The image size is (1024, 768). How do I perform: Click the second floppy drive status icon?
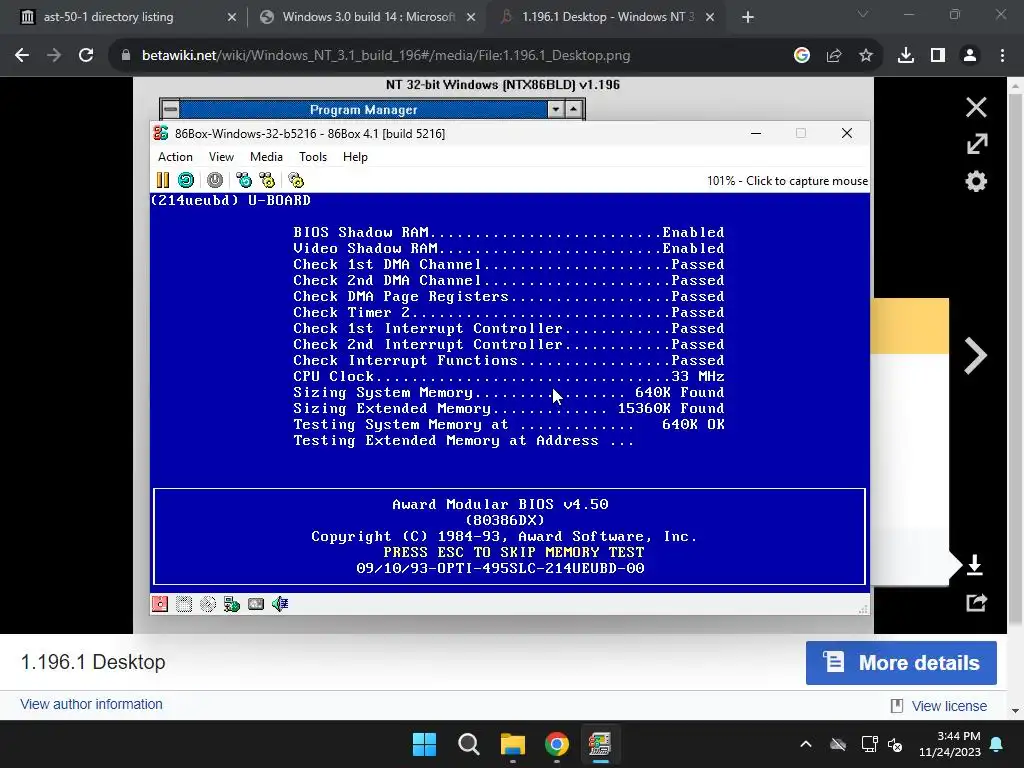point(184,604)
